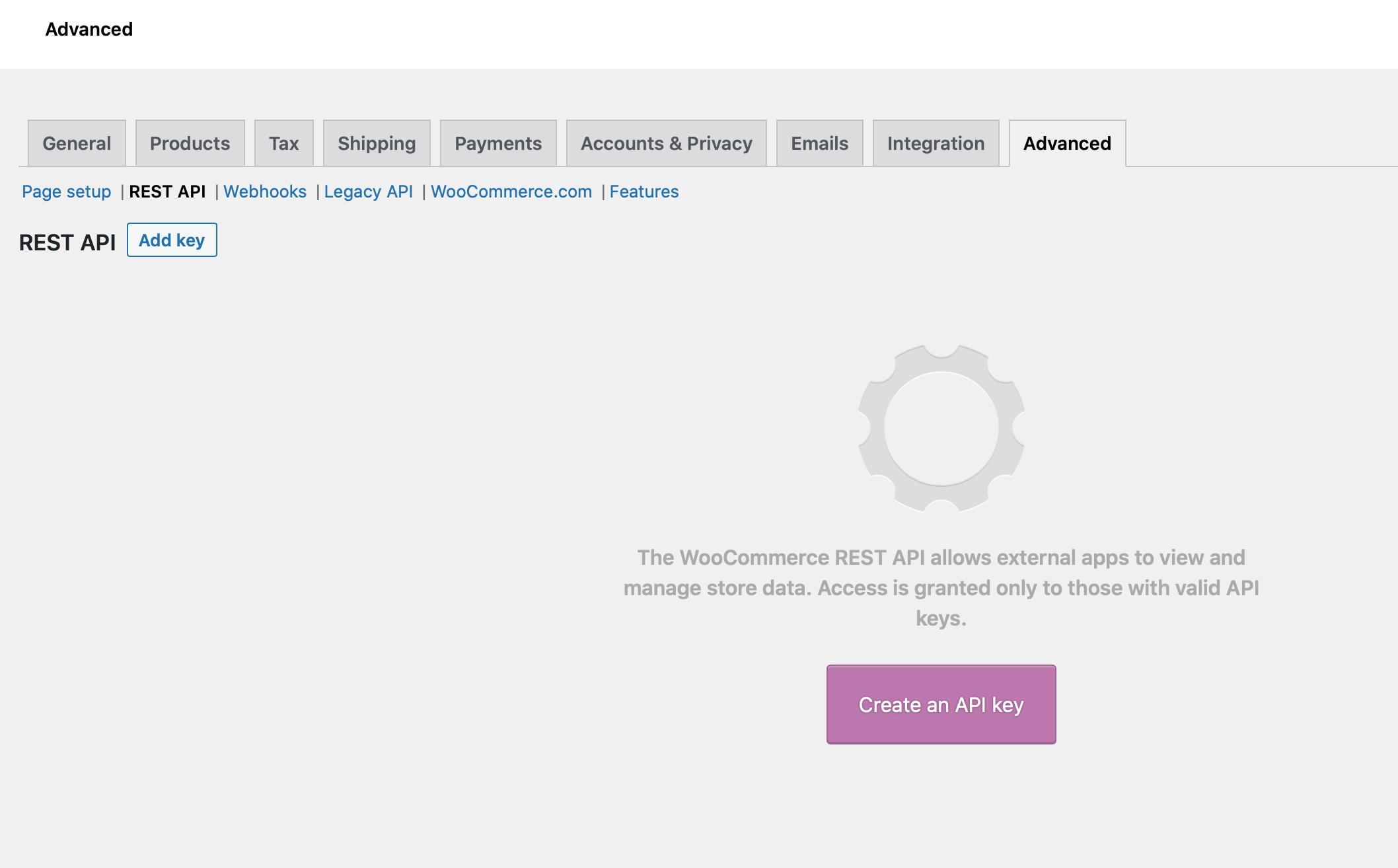The width and height of the screenshot is (1398, 868).
Task: Click the Create an API key button
Action: click(x=941, y=704)
